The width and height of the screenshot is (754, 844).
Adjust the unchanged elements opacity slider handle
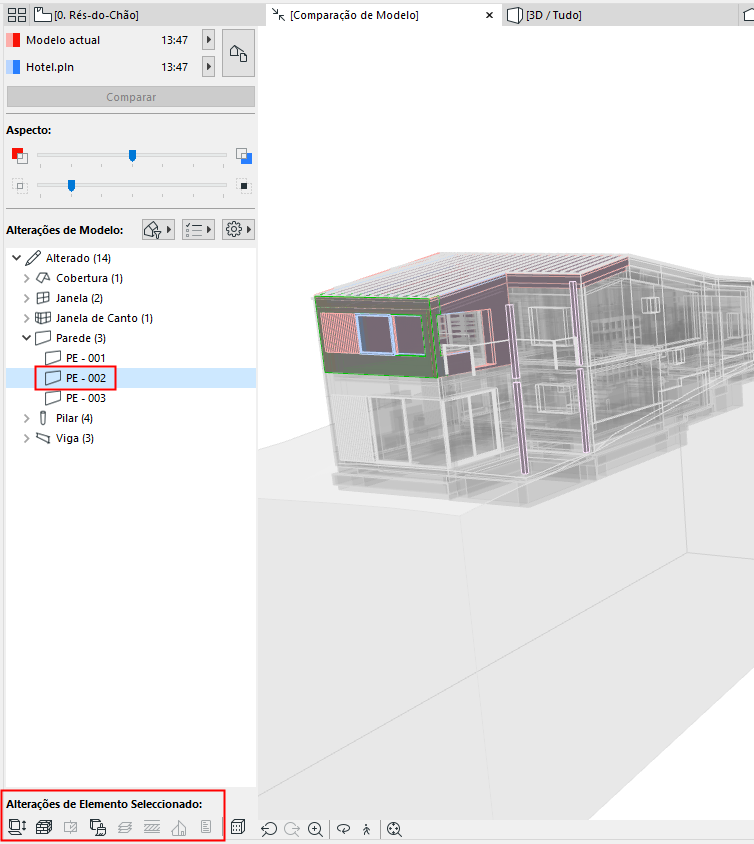(x=71, y=186)
